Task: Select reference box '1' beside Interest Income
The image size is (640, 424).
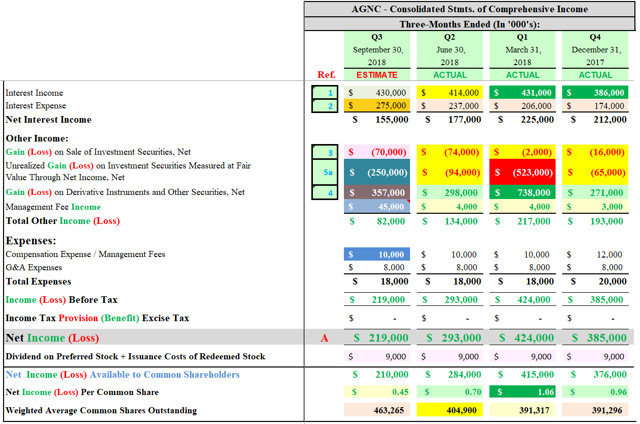Action: (x=325, y=93)
